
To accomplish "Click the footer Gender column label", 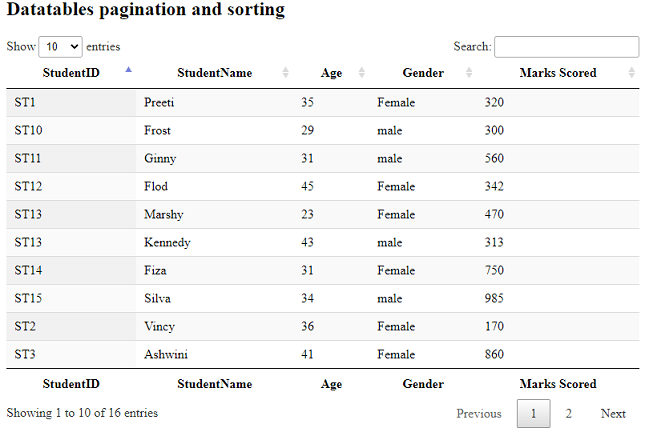I will coord(423,384).
